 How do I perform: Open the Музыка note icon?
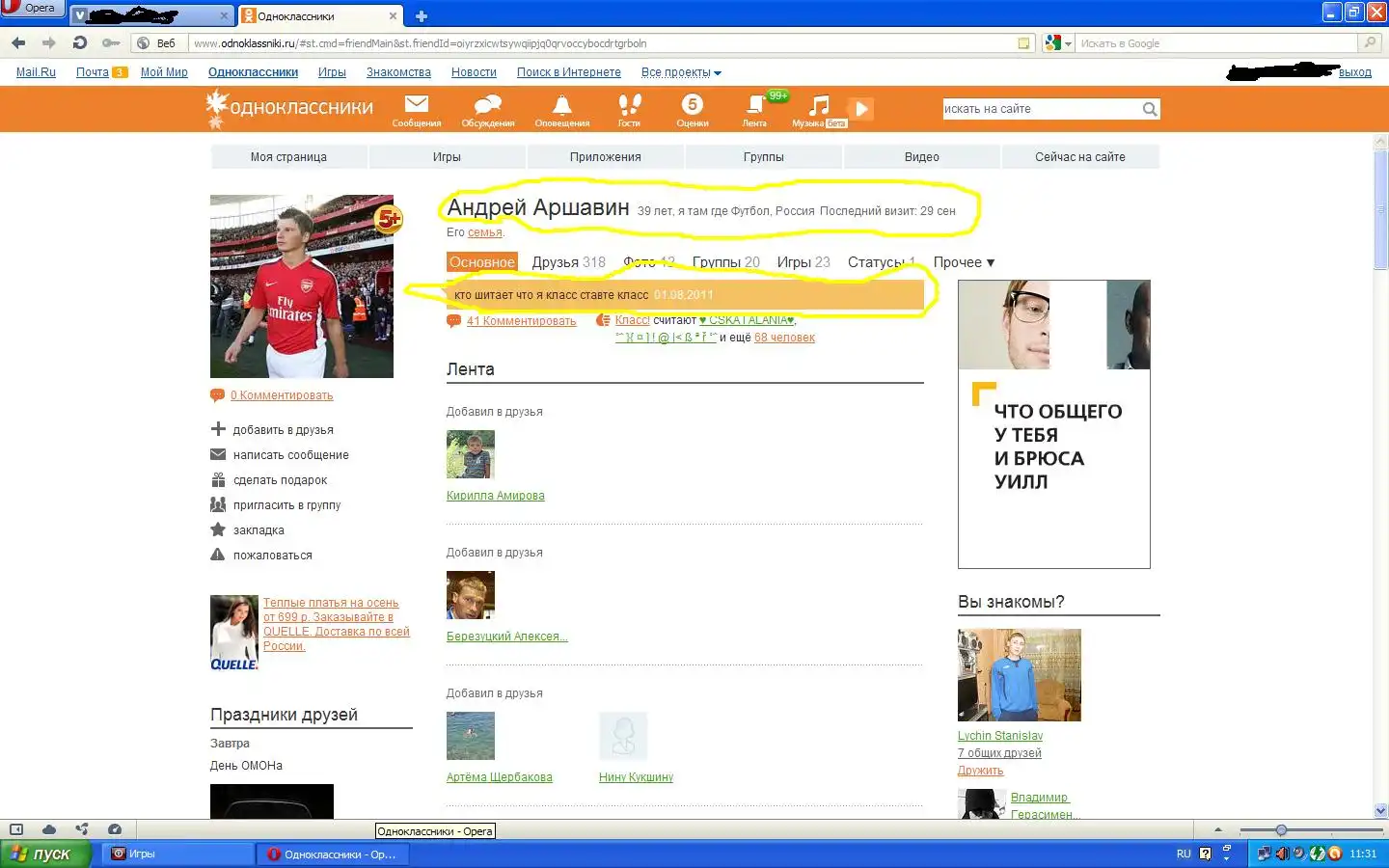point(819,105)
